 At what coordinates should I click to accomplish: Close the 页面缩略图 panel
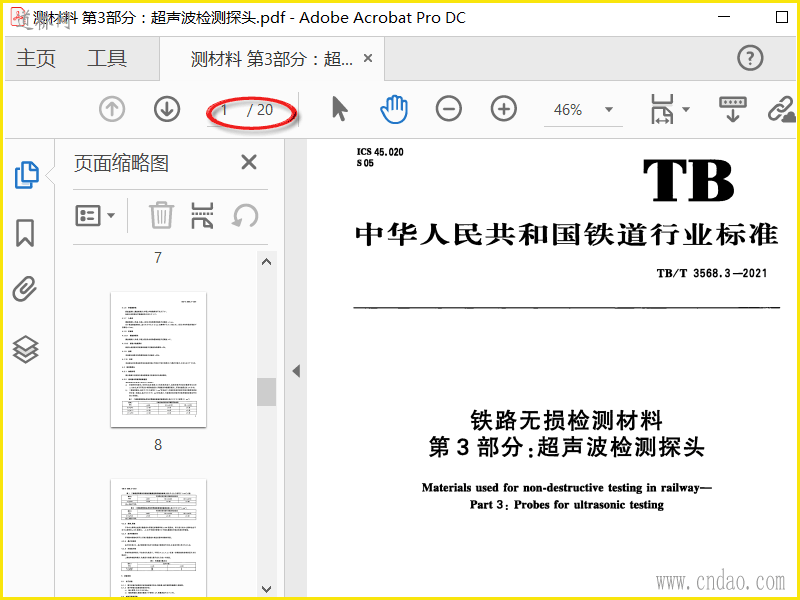248,163
